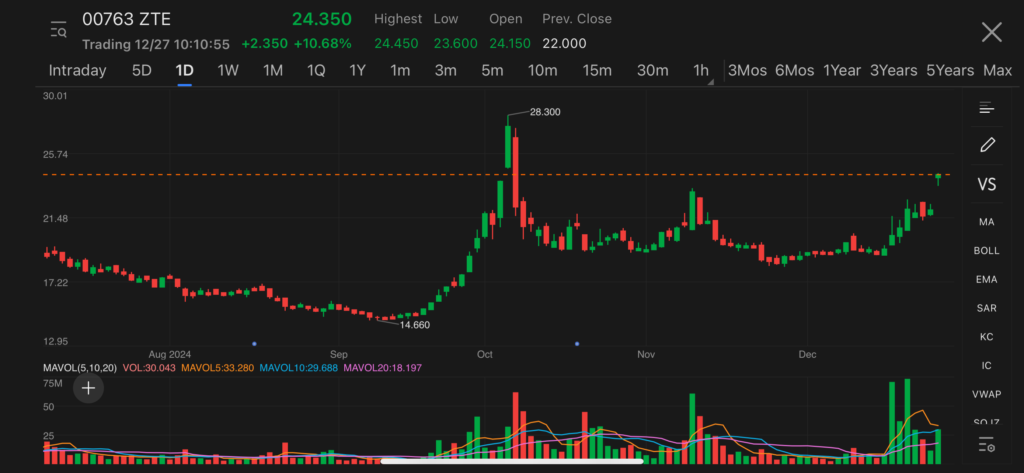This screenshot has height=473, width=1024.
Task: Click the +10.68% change value
Action: [323, 44]
